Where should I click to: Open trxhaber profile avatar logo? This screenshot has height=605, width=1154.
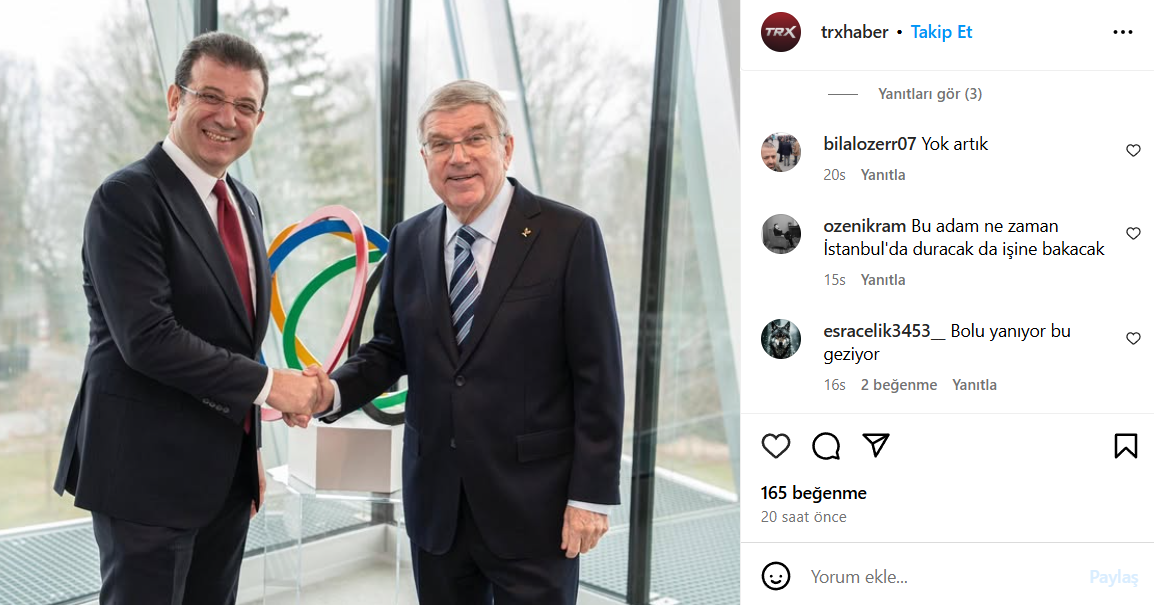coord(781,32)
